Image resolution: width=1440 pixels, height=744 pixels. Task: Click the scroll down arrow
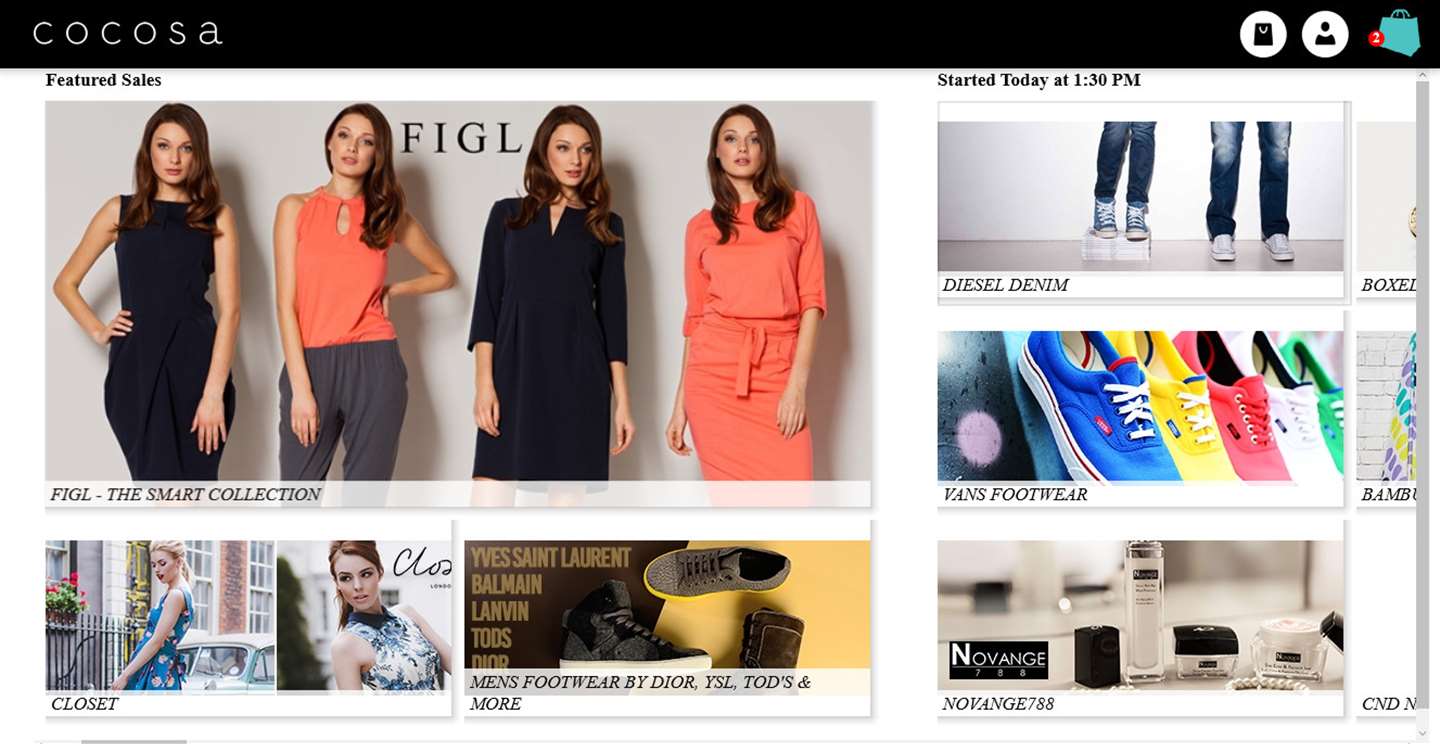(1422, 734)
